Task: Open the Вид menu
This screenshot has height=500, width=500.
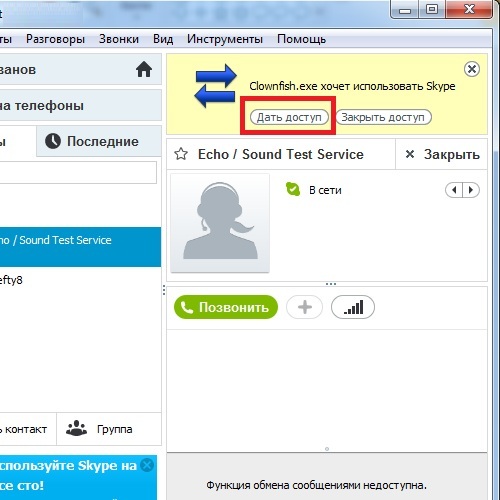Action: (163, 39)
